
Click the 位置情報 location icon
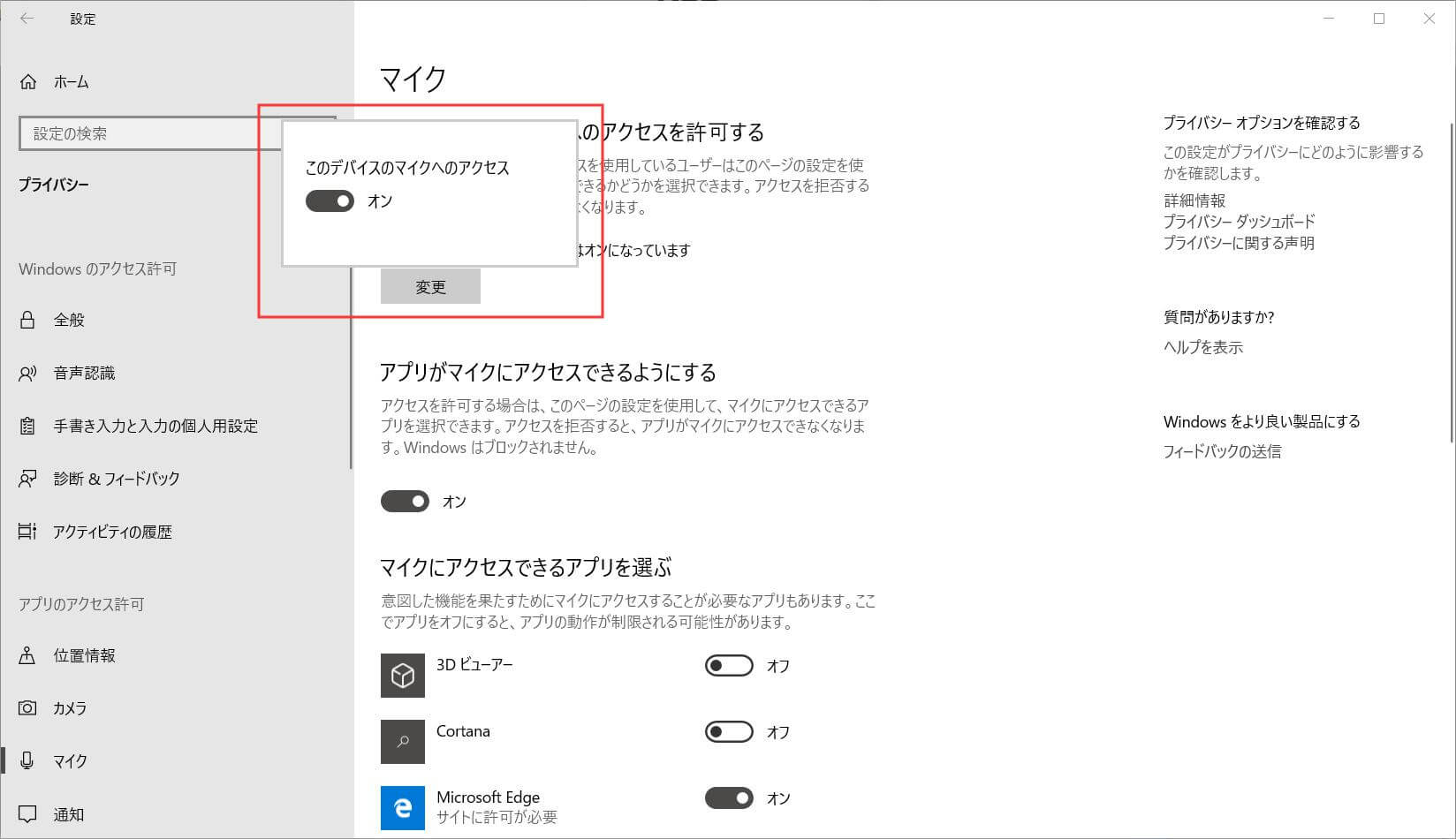point(27,655)
